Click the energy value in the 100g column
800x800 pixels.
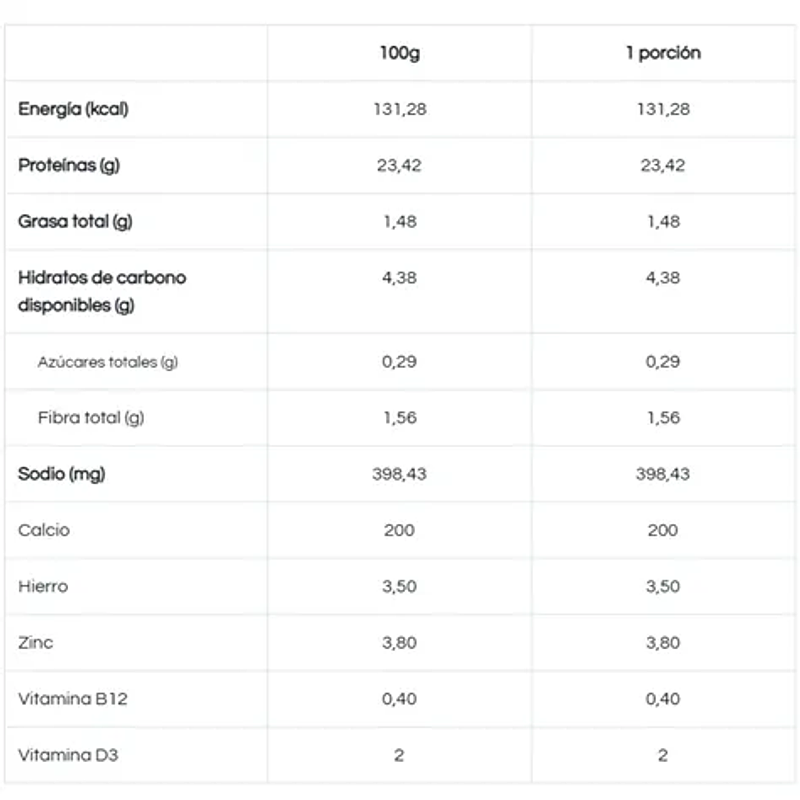(399, 109)
